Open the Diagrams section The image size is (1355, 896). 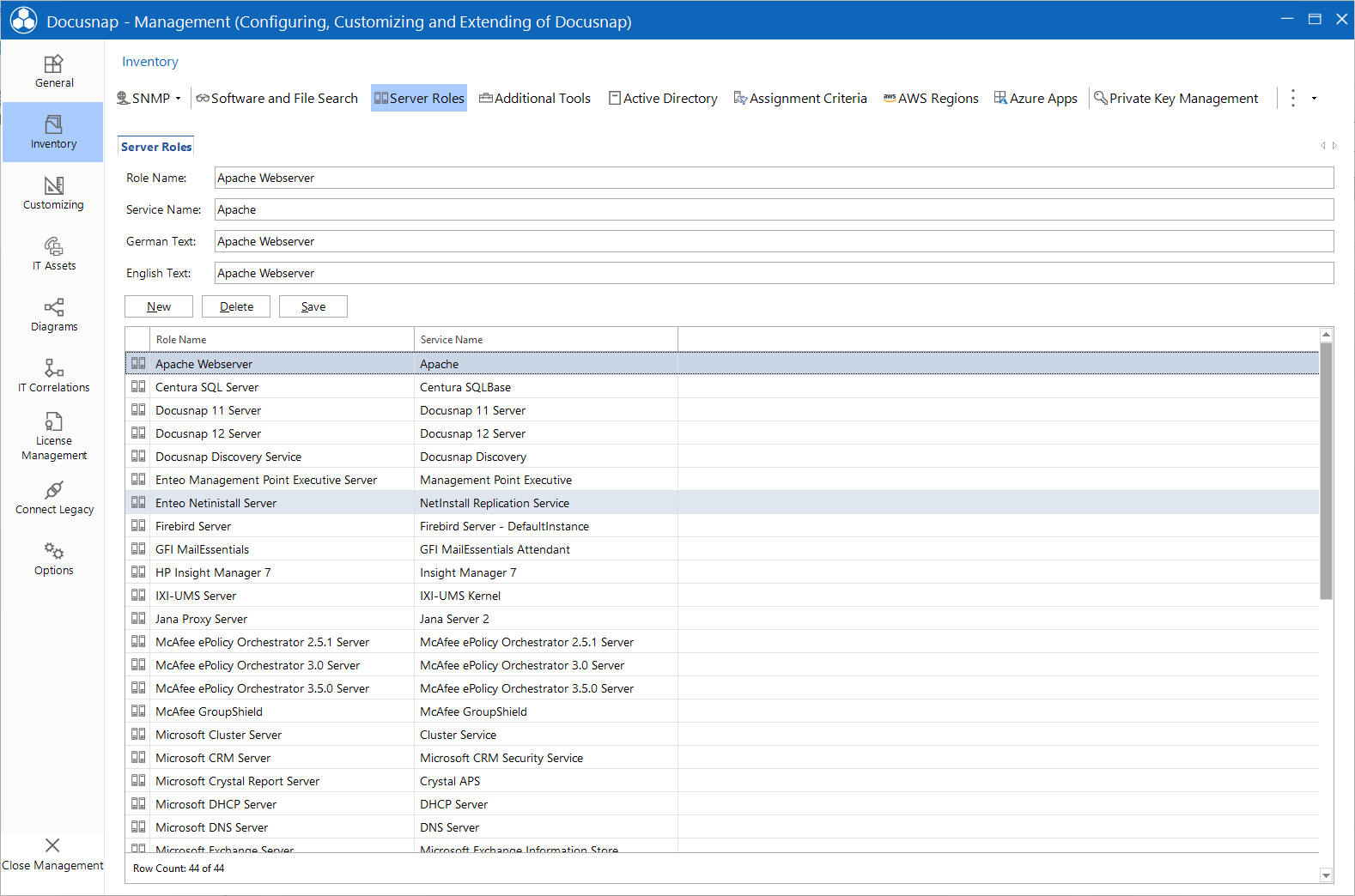[53, 315]
